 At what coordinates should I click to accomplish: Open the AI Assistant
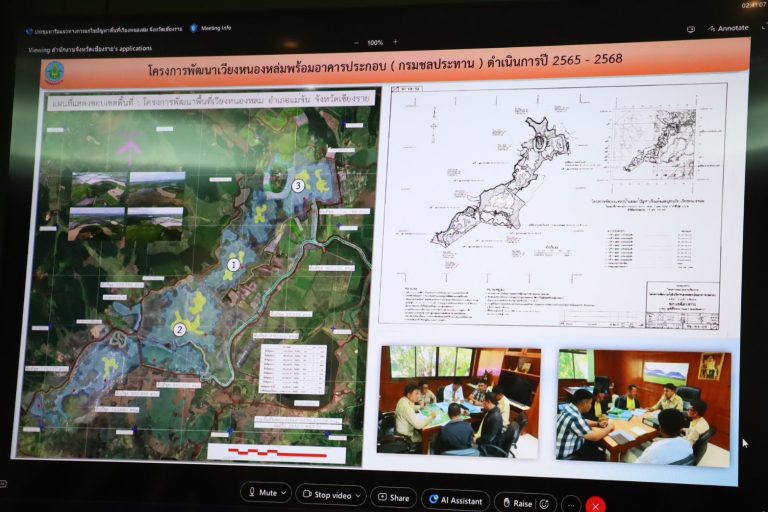[455, 499]
